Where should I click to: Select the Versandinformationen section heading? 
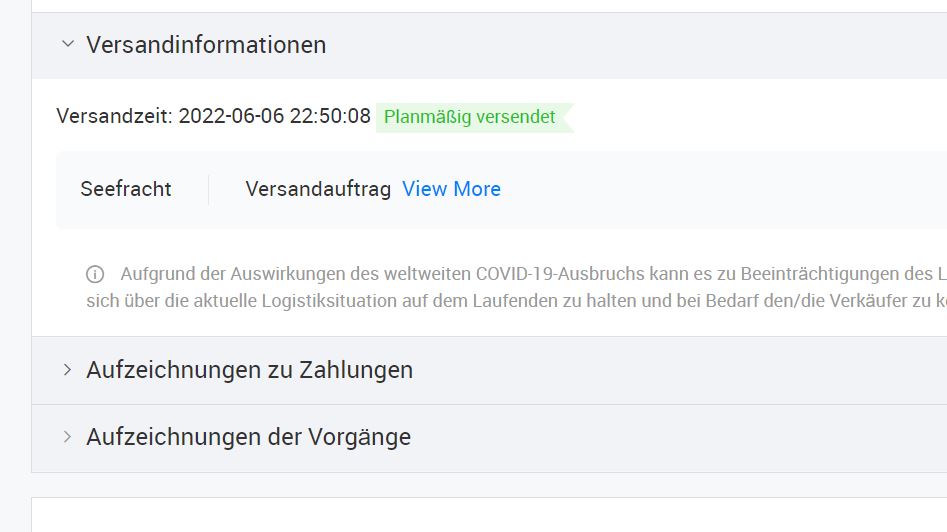pyautogui.click(x=206, y=45)
